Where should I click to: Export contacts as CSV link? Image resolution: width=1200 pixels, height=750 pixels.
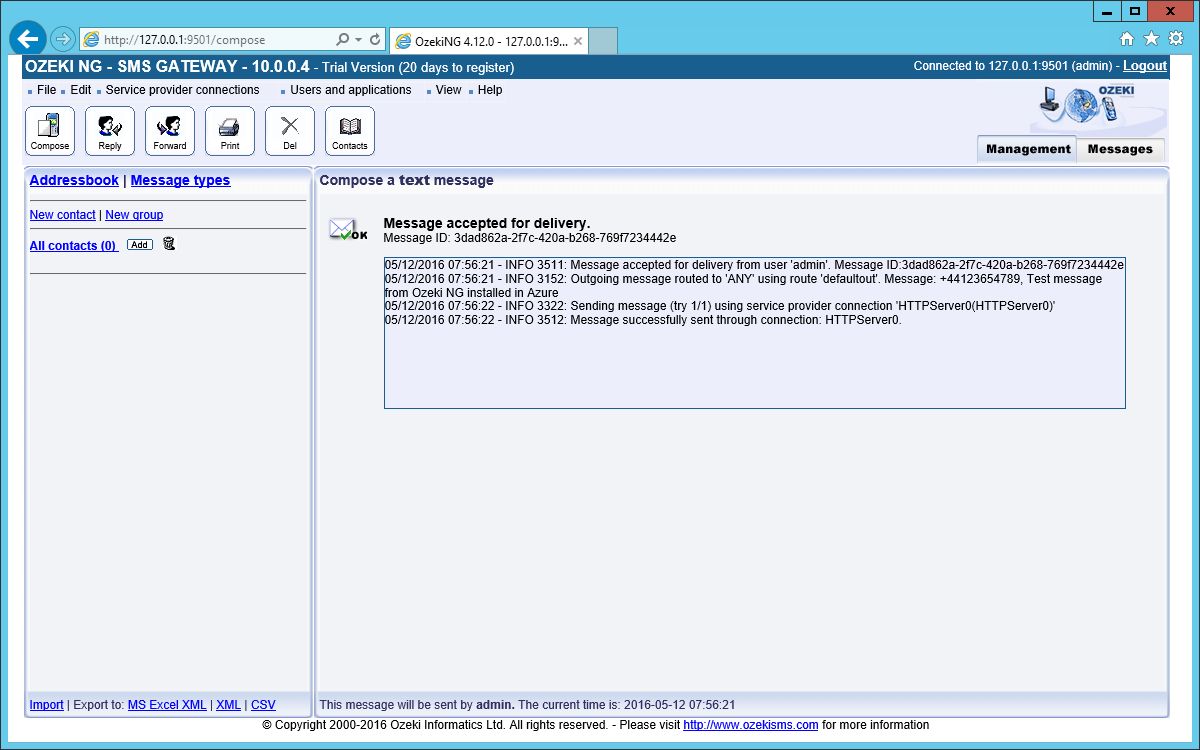coord(263,705)
